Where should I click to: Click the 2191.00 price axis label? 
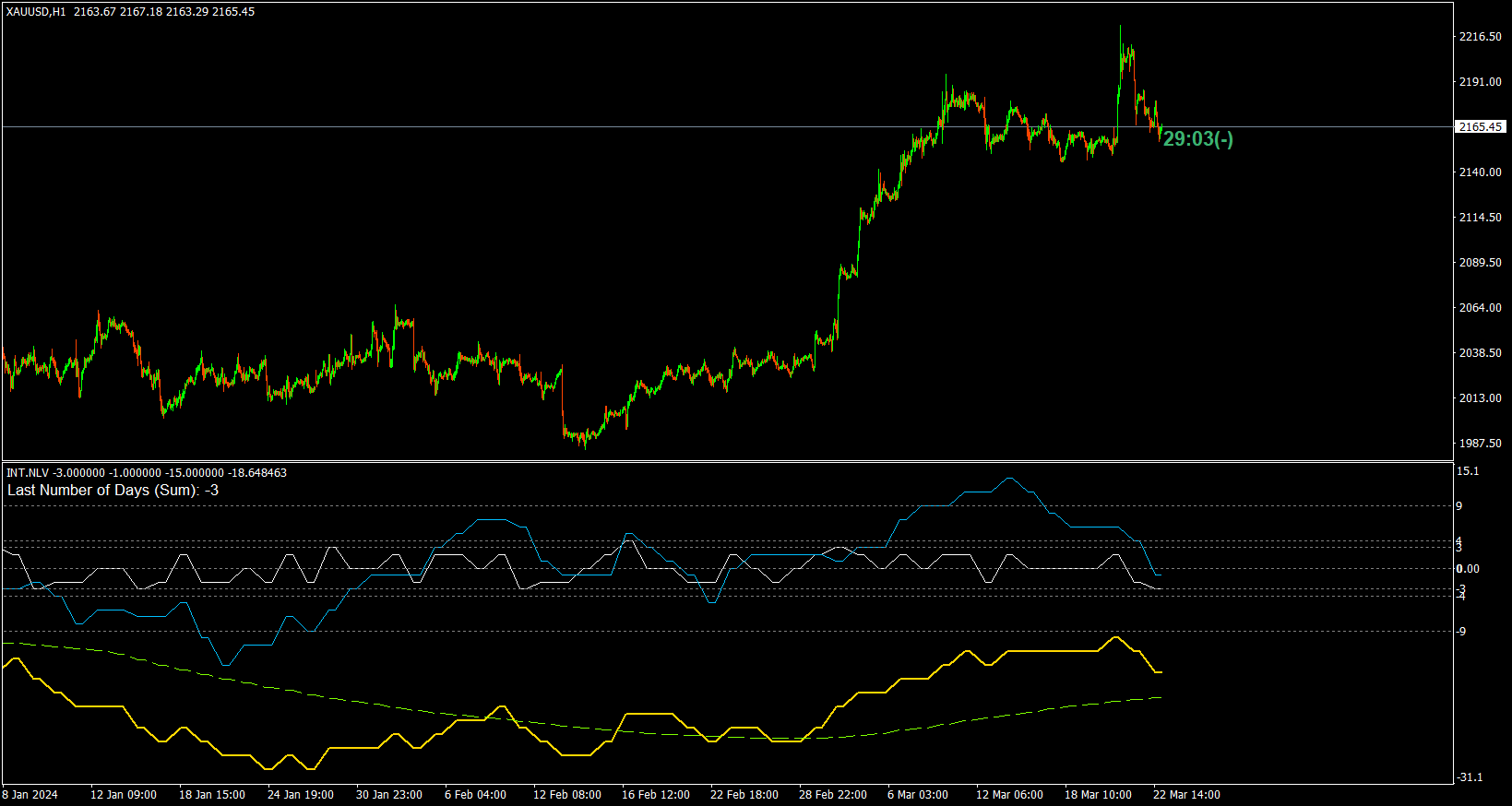coord(1480,82)
